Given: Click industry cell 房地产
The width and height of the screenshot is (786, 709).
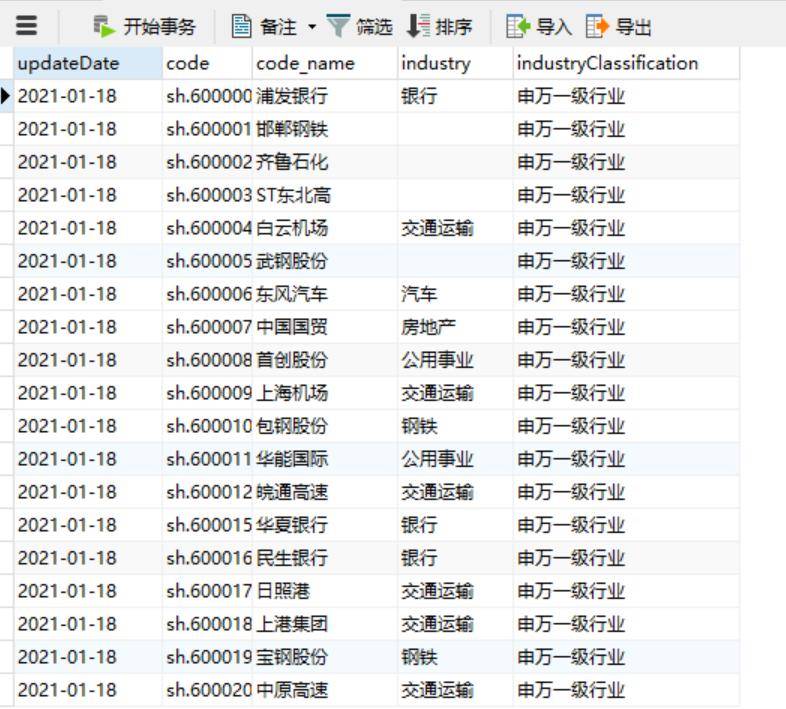Looking at the screenshot, I should 455,327.
